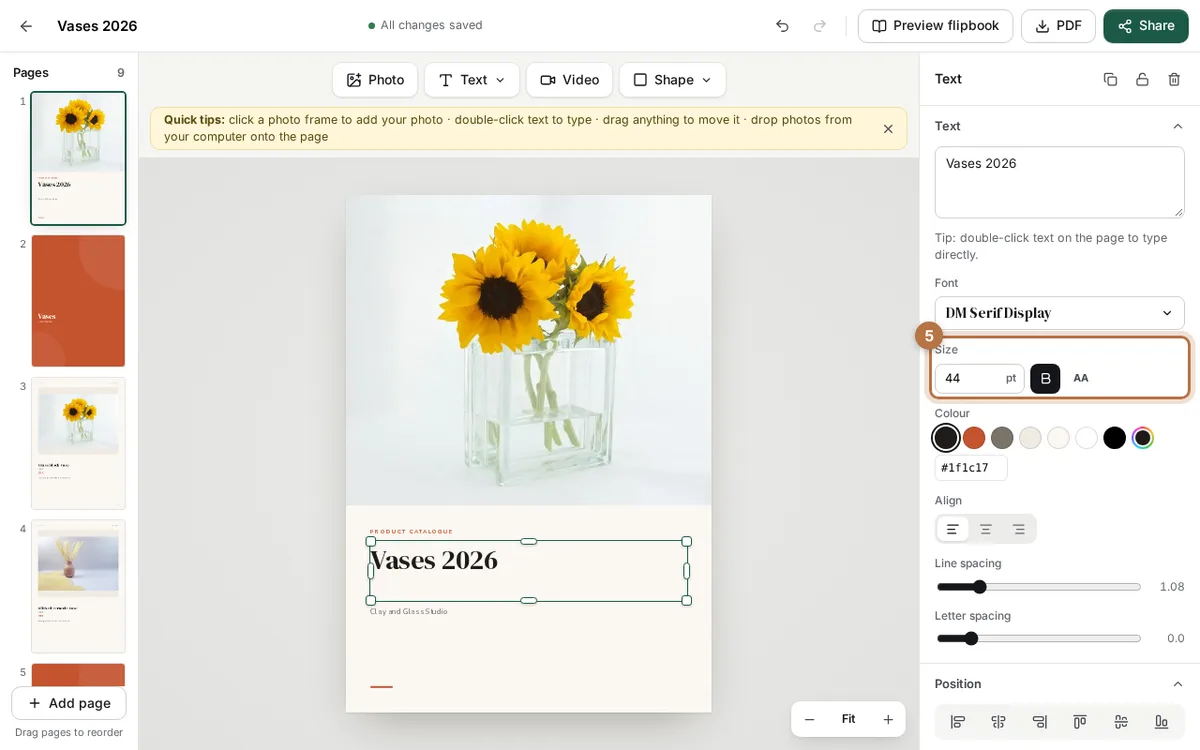Duplicate the selected text element
Screen dimensions: 1200x750
pyautogui.click(x=1110, y=79)
